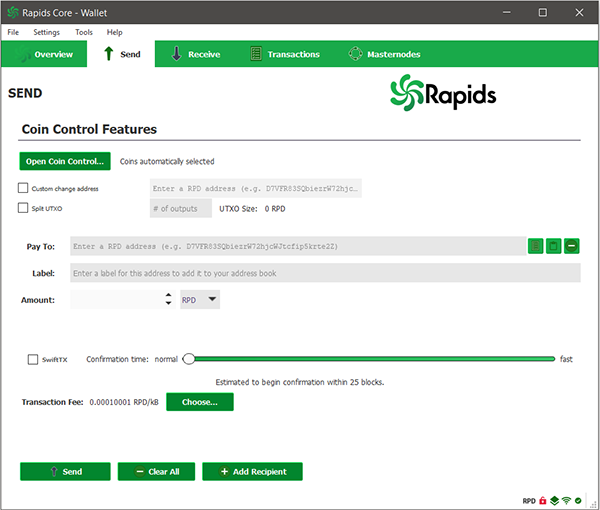Viewport: 600px width, 510px height.
Task: Click the Clear All button
Action: pyautogui.click(x=157, y=471)
